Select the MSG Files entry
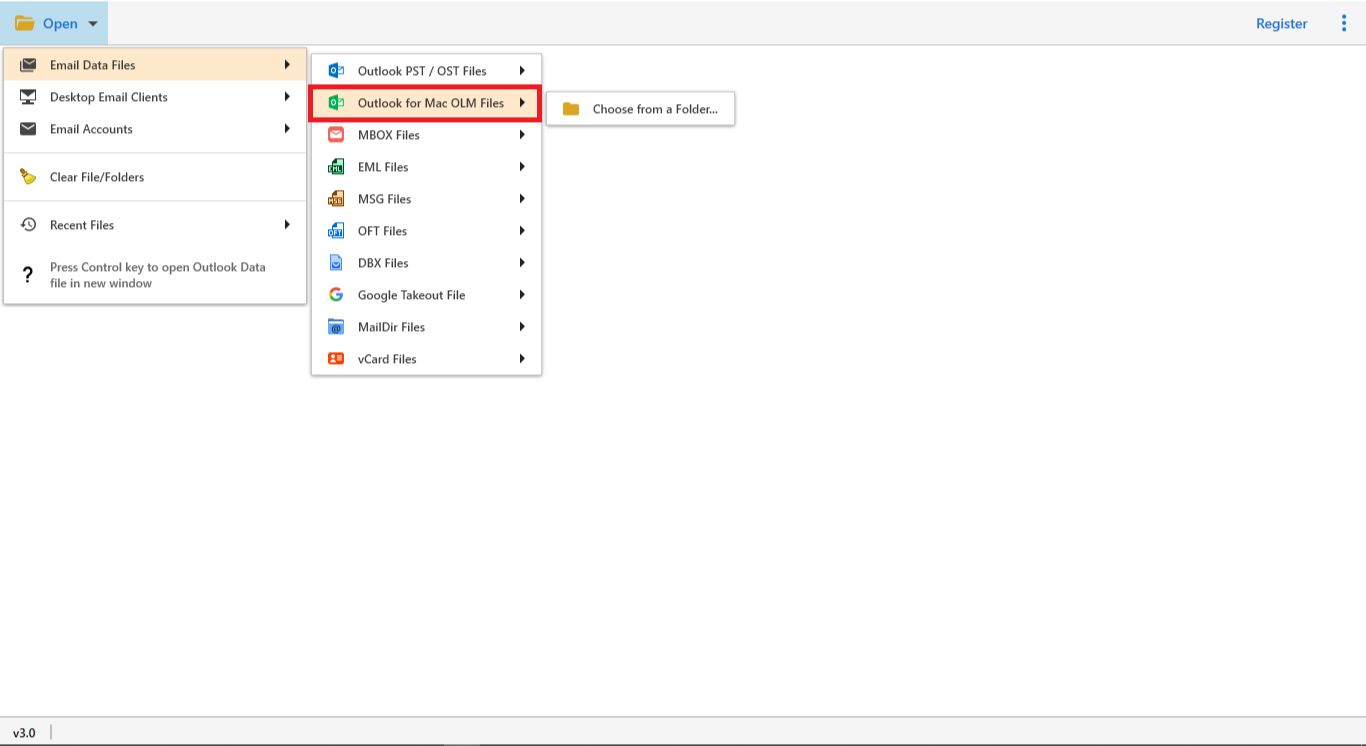Image resolution: width=1366 pixels, height=746 pixels. click(x=427, y=199)
